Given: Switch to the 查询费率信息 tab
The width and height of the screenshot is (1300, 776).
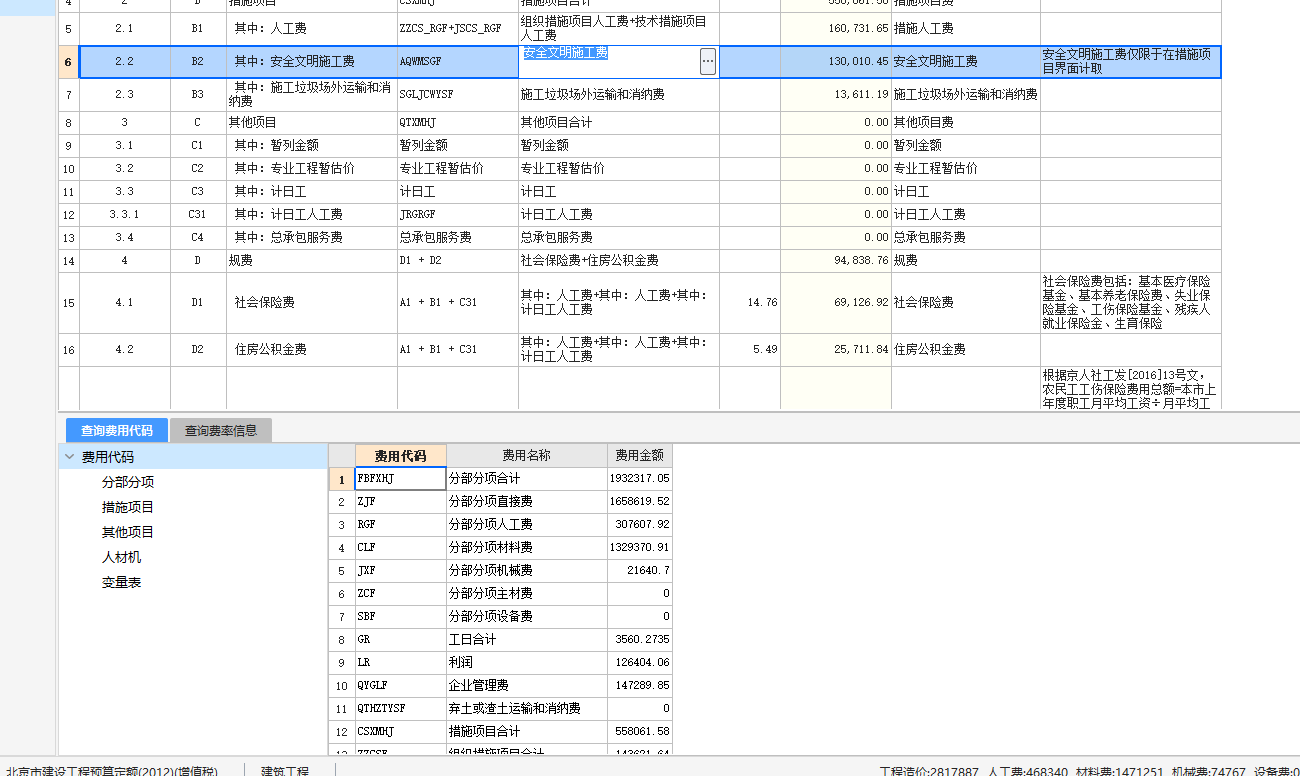Looking at the screenshot, I should tap(220, 430).
